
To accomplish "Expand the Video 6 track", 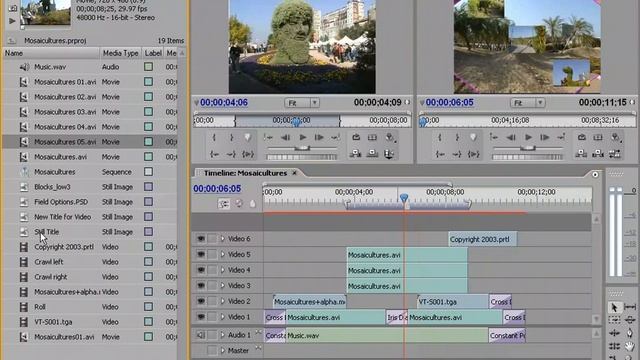I will [222, 239].
